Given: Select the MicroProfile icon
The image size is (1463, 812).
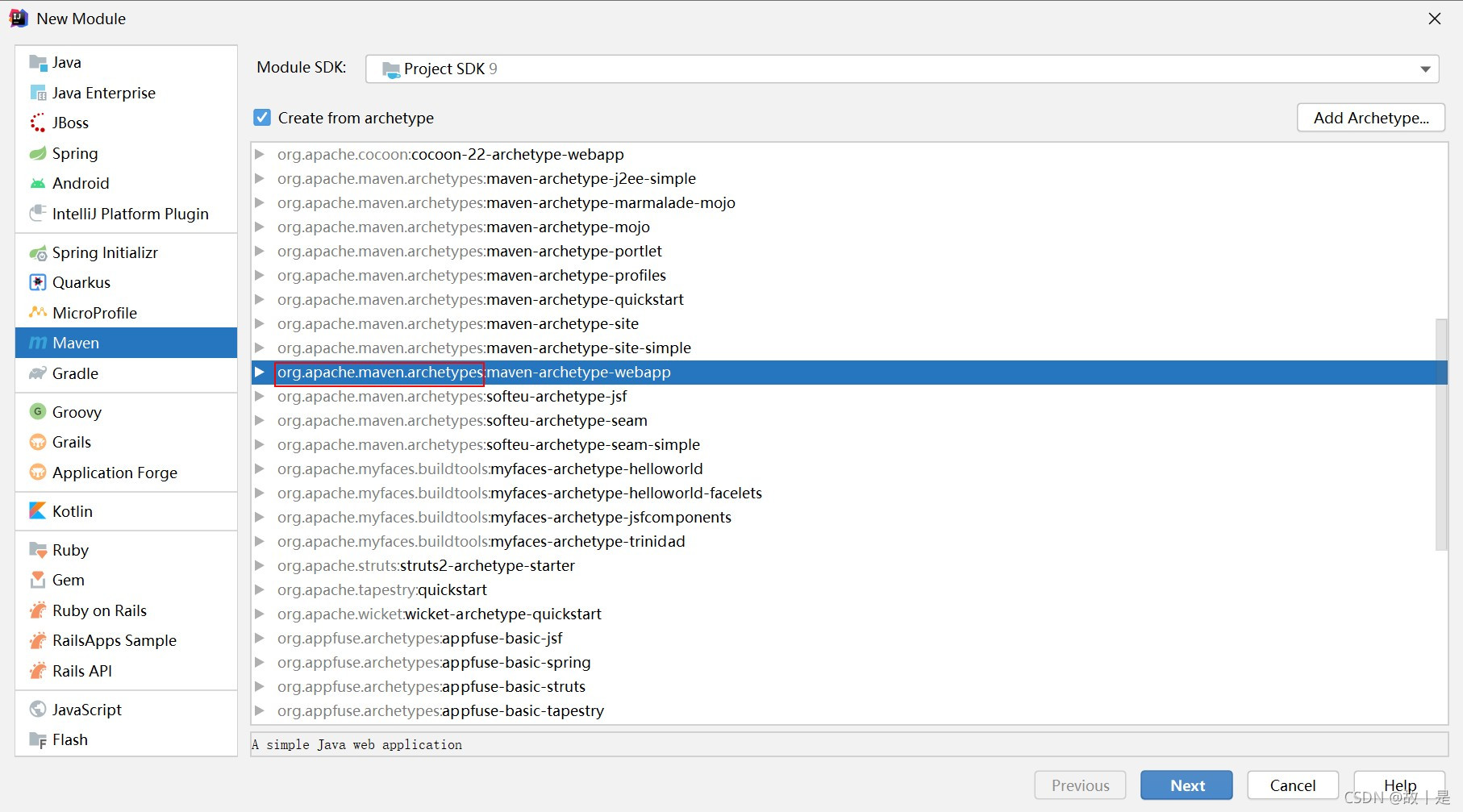Looking at the screenshot, I should [x=38, y=312].
